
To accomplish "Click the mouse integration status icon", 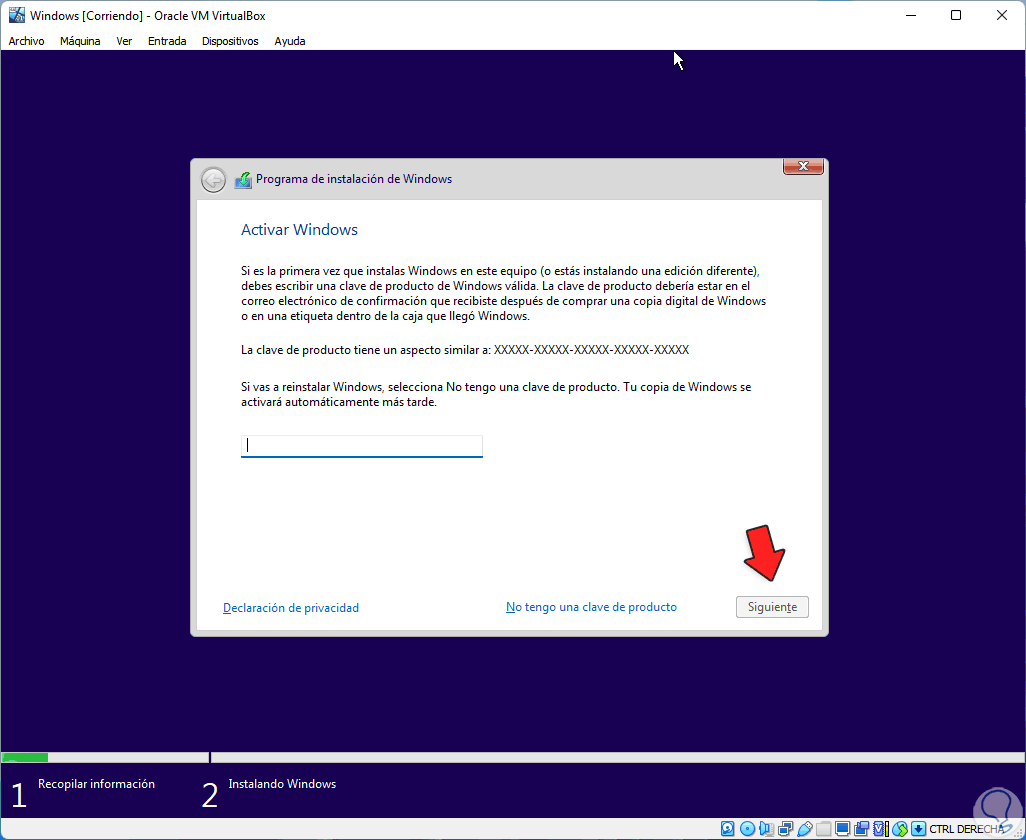I will pos(900,829).
